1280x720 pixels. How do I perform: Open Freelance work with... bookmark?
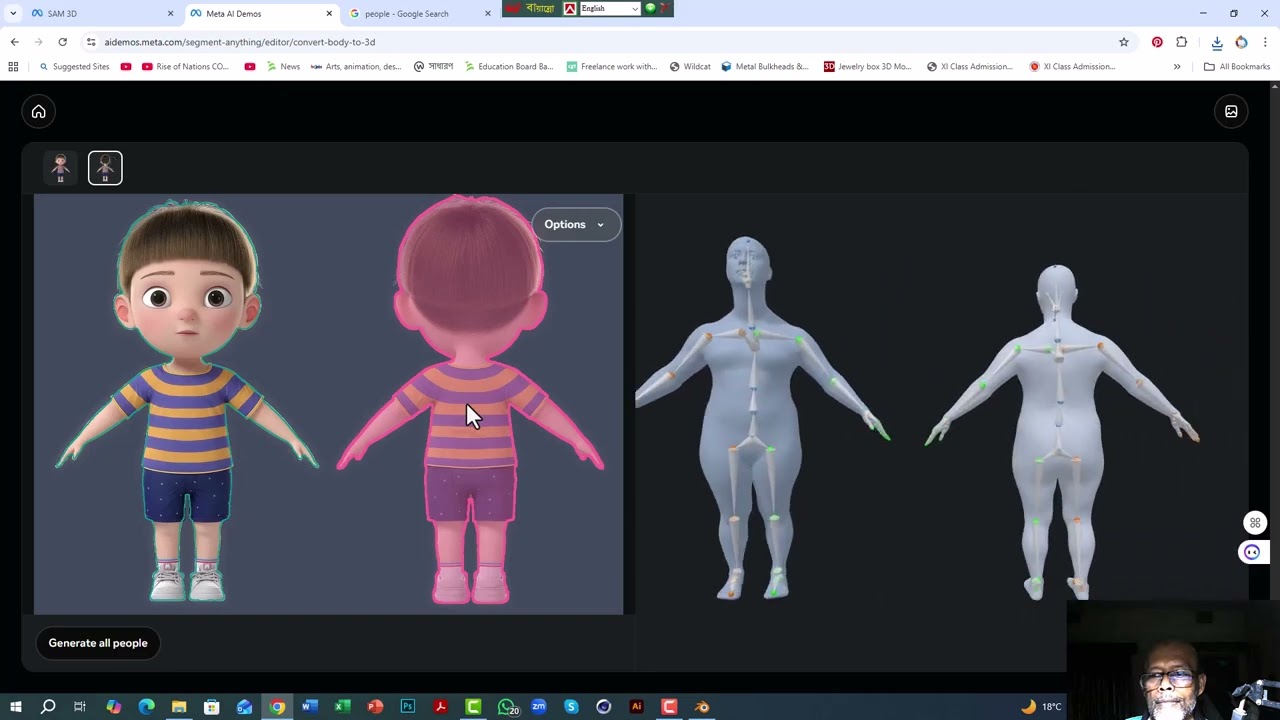point(611,66)
